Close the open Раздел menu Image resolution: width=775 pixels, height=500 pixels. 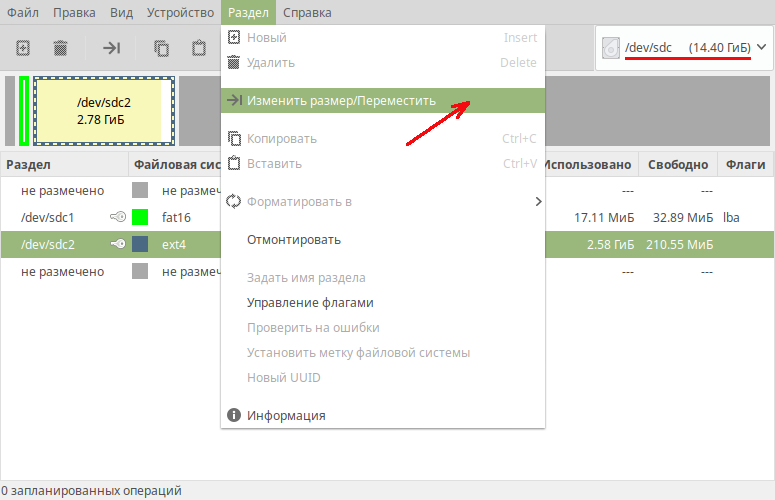[x=248, y=12]
